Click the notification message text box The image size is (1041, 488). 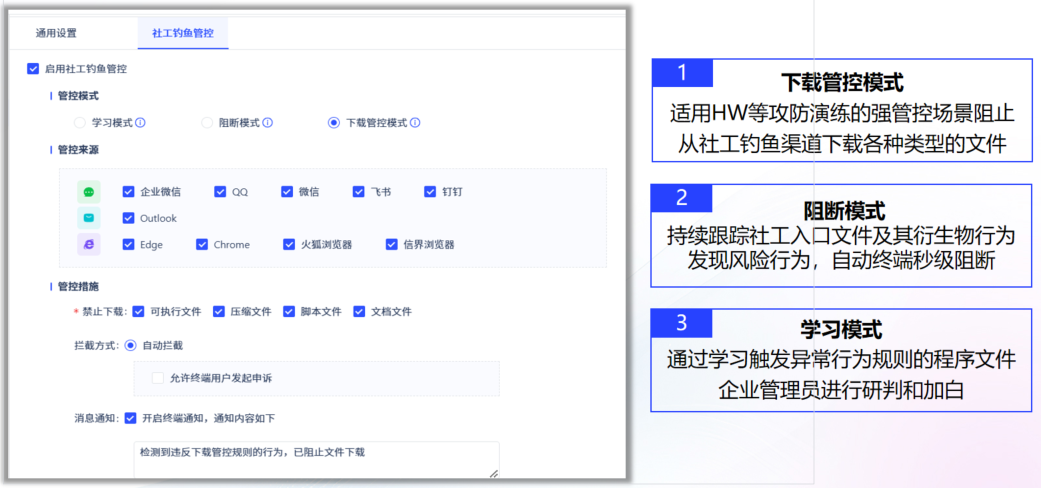315,460
